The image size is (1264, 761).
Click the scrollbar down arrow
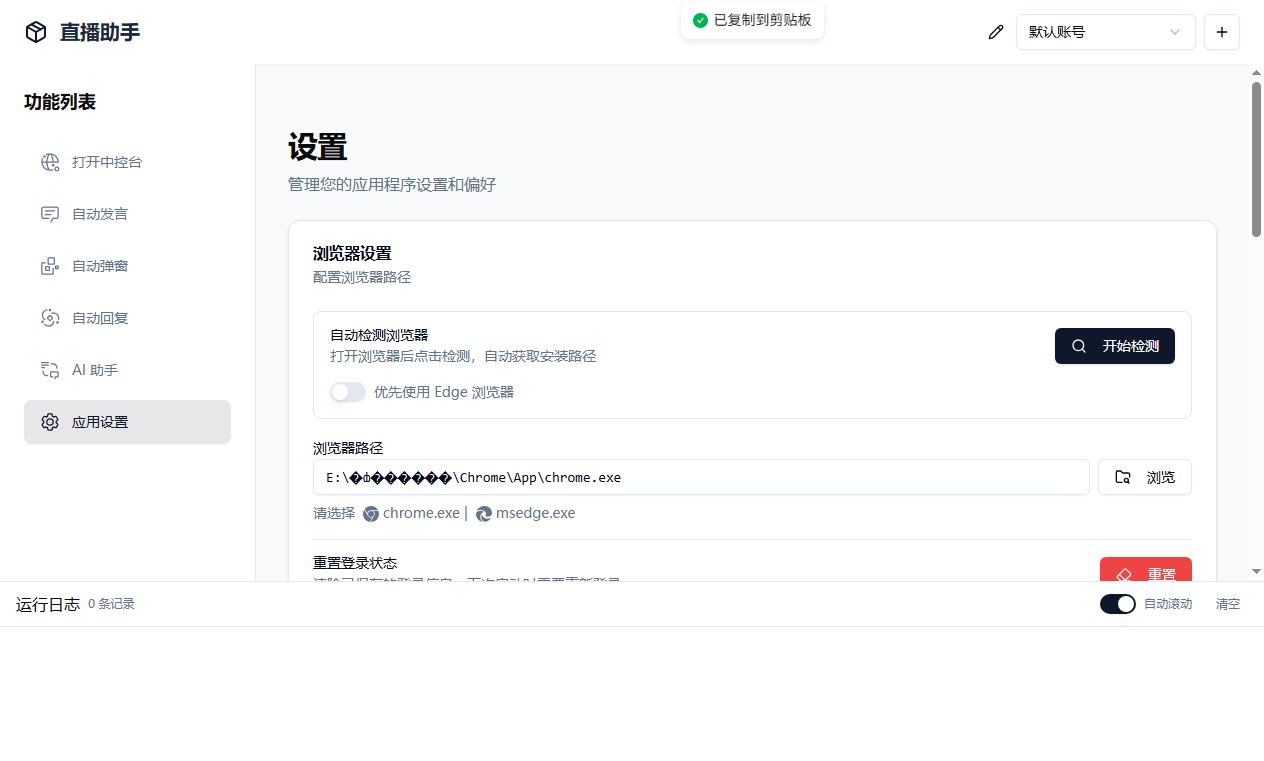tap(1256, 572)
